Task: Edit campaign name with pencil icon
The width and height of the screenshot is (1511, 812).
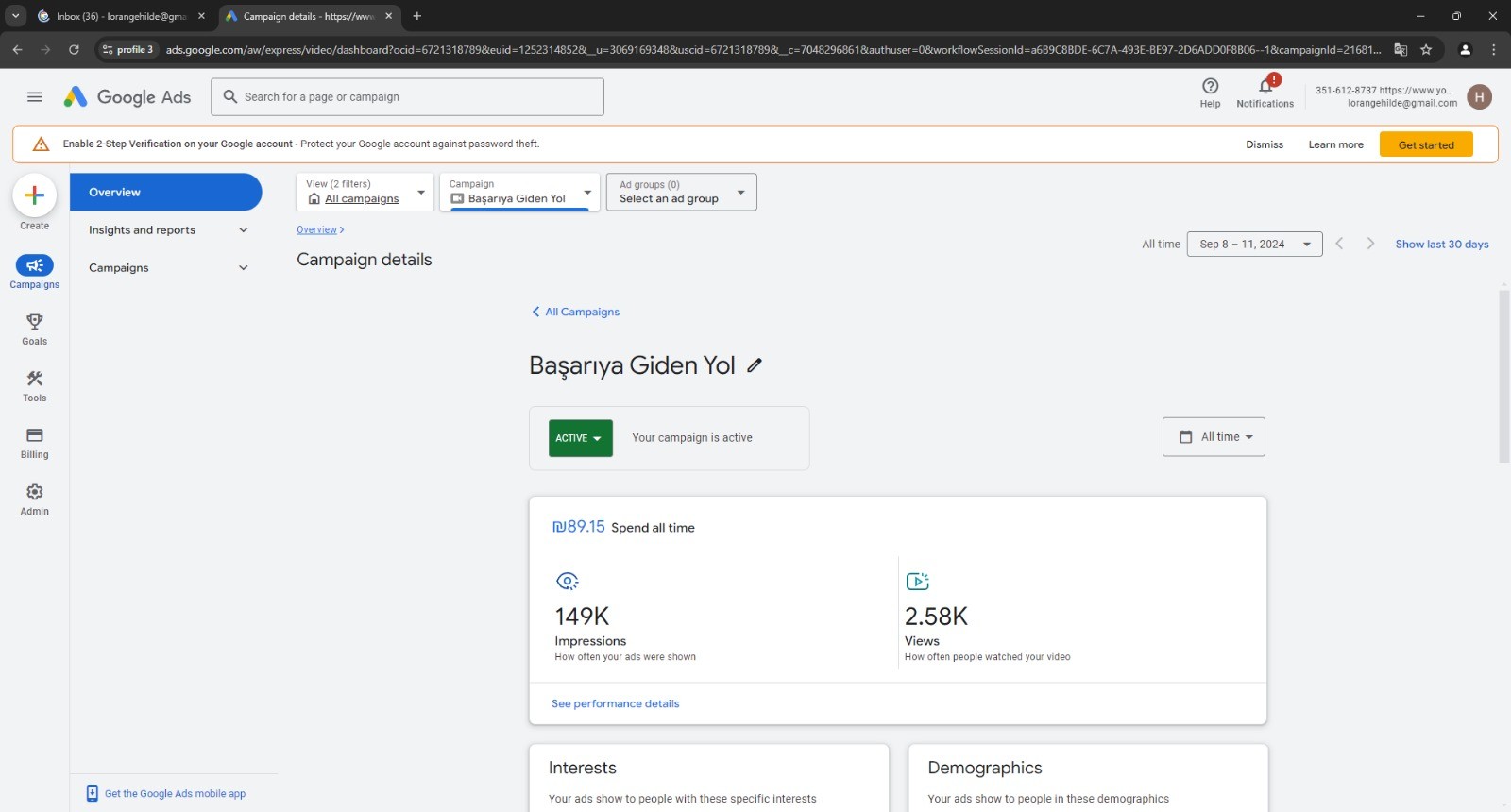Action: 754,365
